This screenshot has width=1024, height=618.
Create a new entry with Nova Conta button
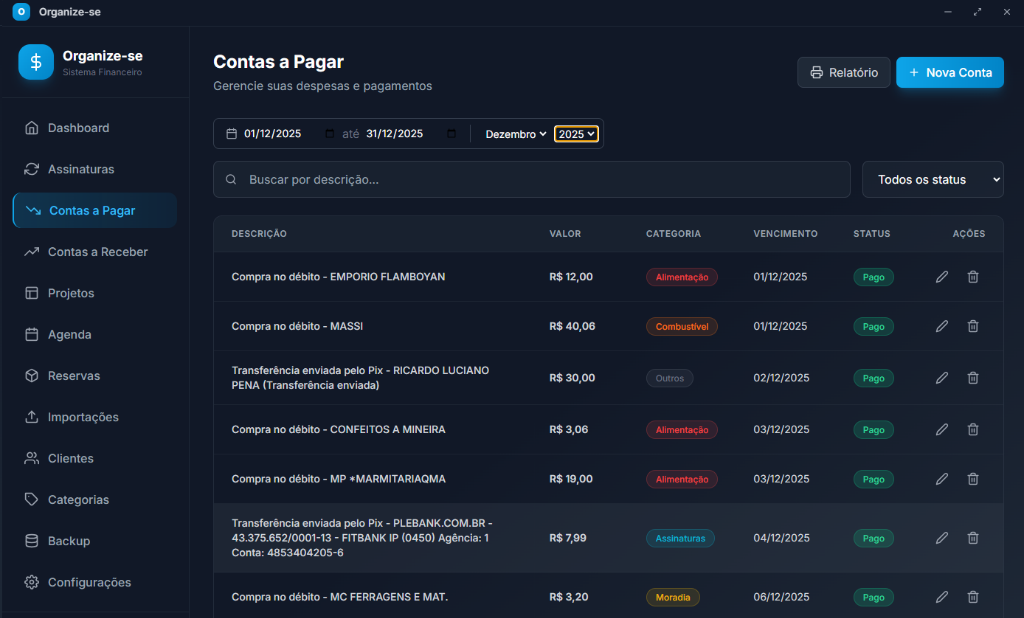point(949,72)
